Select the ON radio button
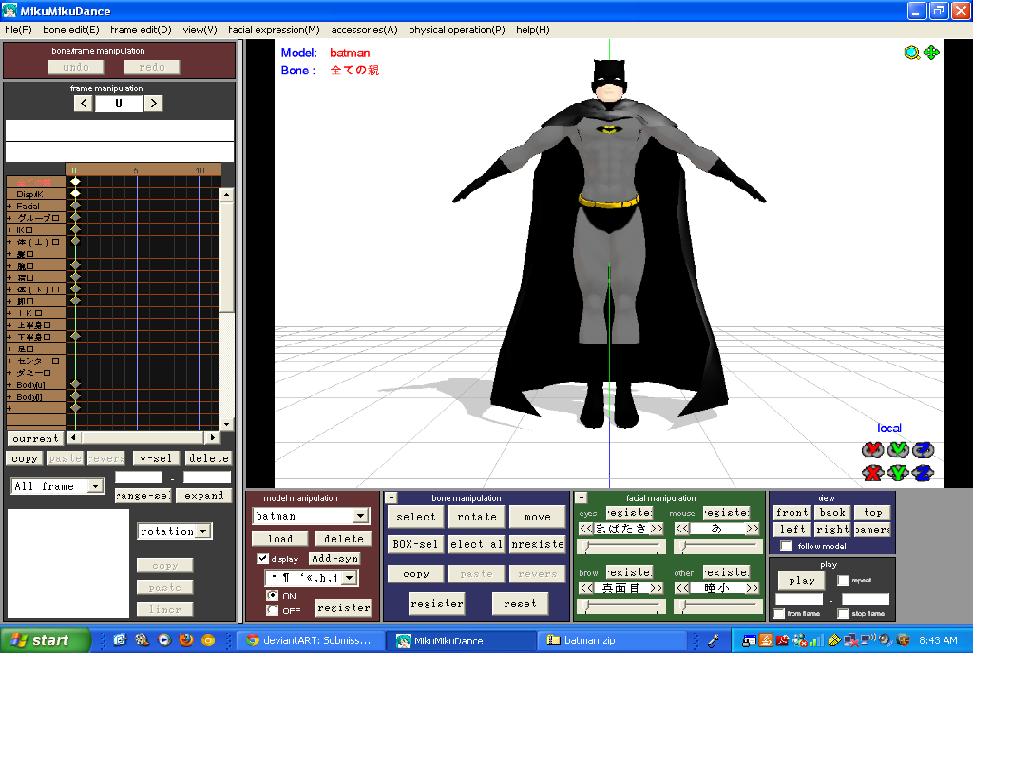 [x=270, y=595]
